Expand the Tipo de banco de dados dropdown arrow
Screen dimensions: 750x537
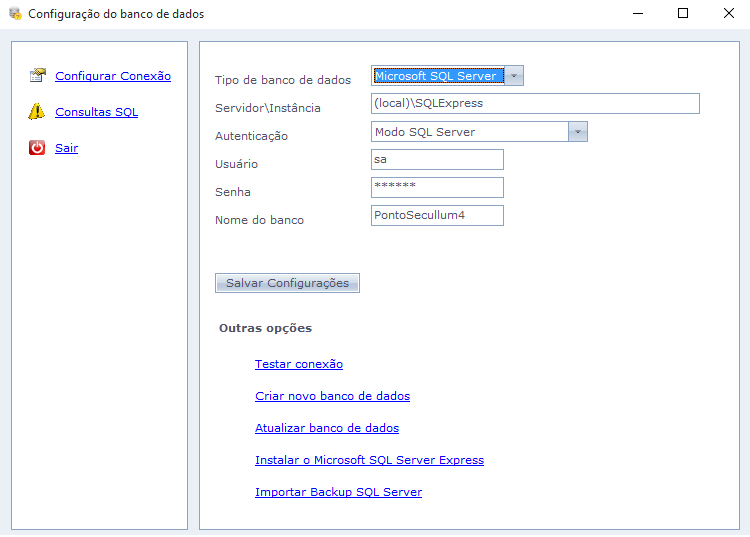(513, 76)
